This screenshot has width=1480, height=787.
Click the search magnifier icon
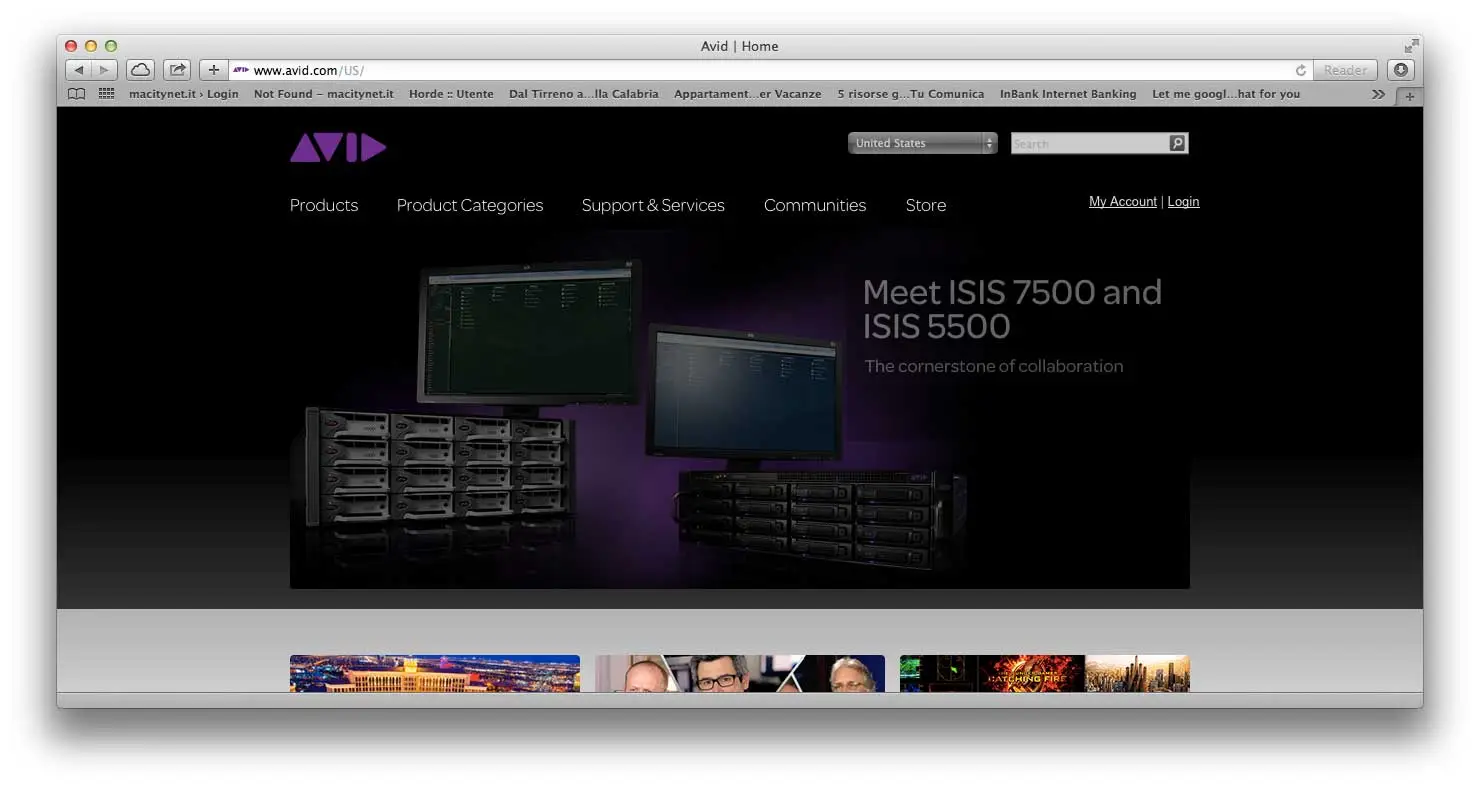(1178, 143)
